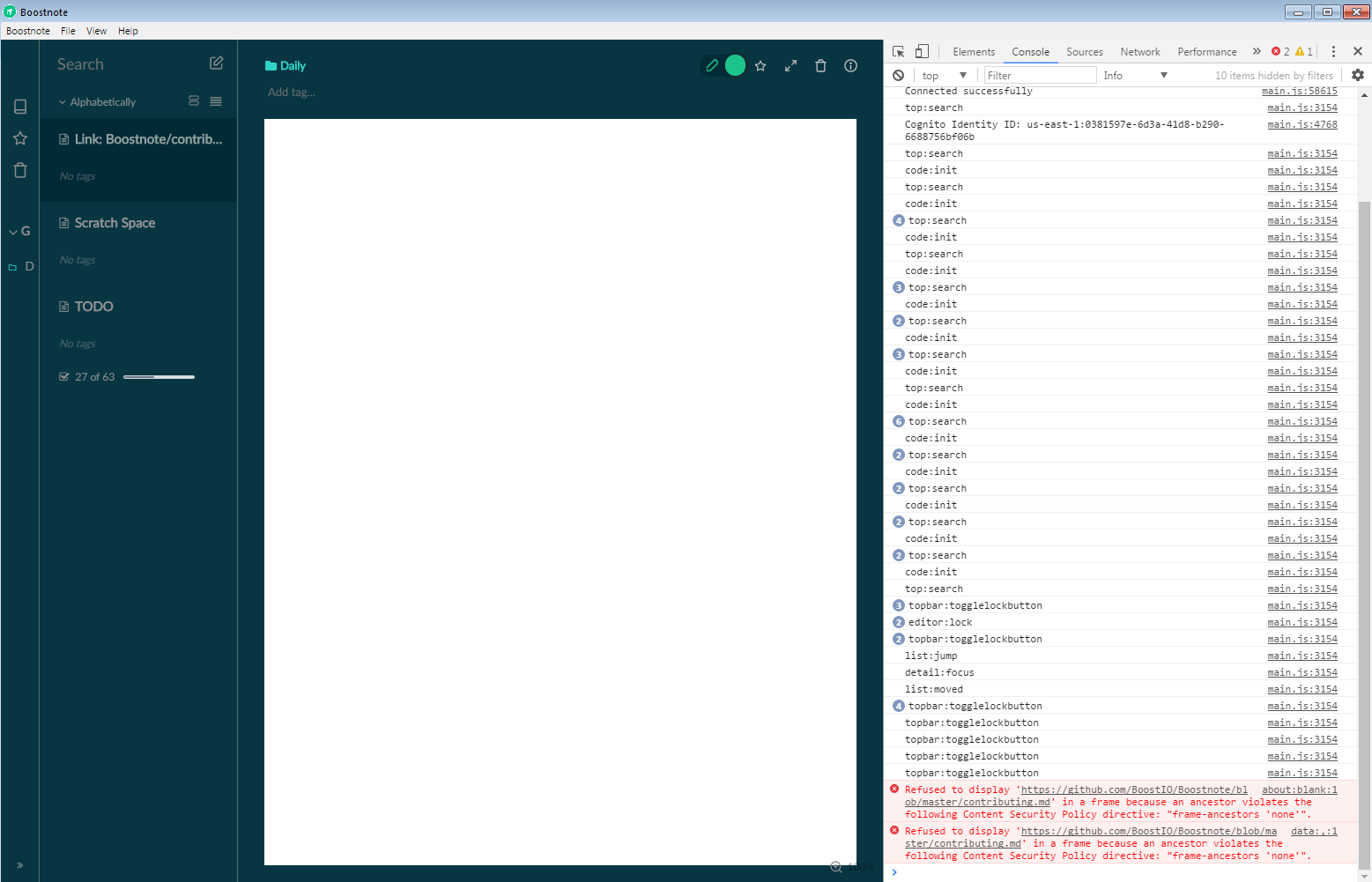This screenshot has height=882, width=1372.
Task: Open the Trash in the left sidebar
Action: point(20,170)
